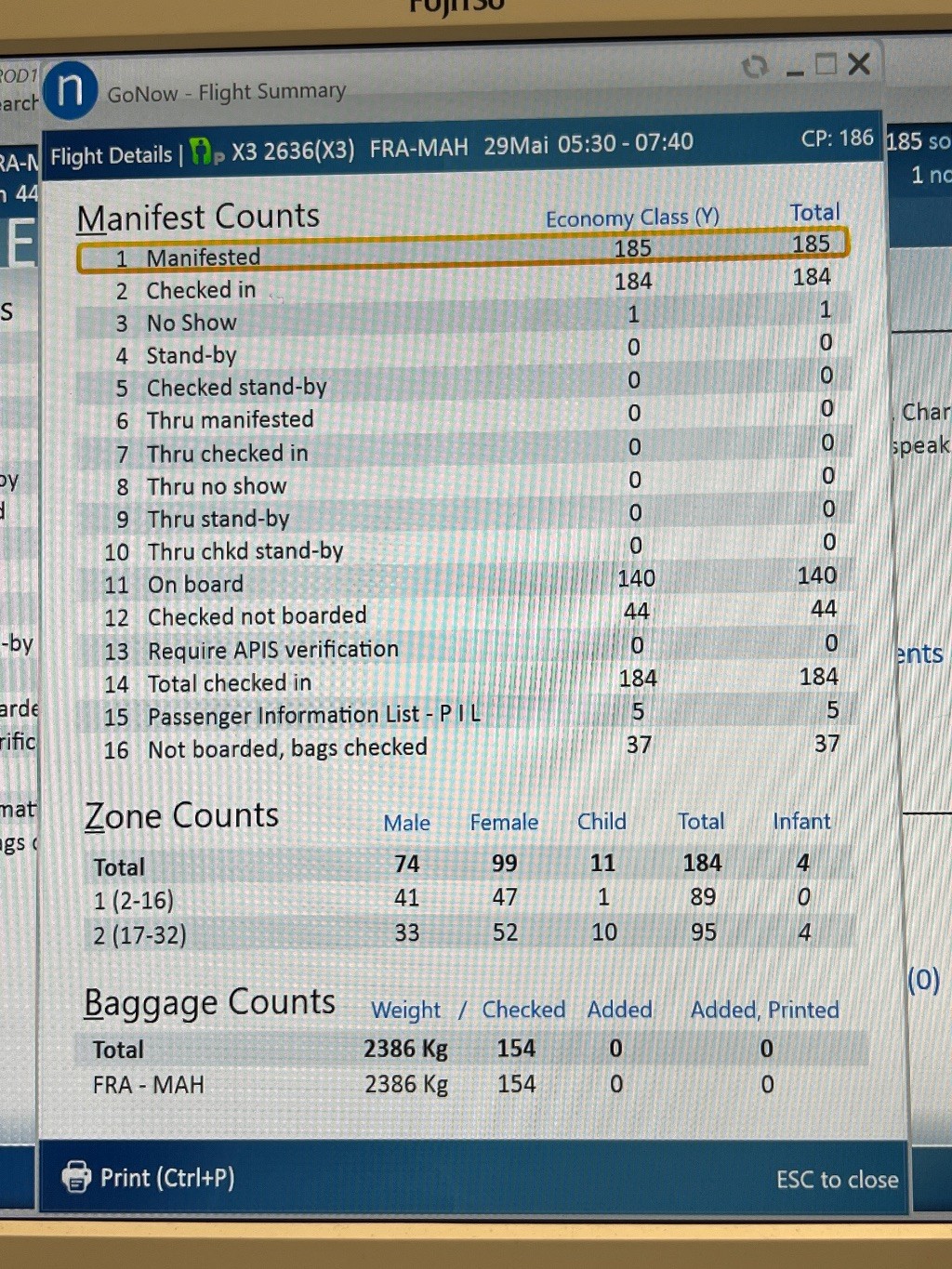Click the Economy Class (Y) column header
This screenshot has height=1269, width=952.
click(x=632, y=218)
